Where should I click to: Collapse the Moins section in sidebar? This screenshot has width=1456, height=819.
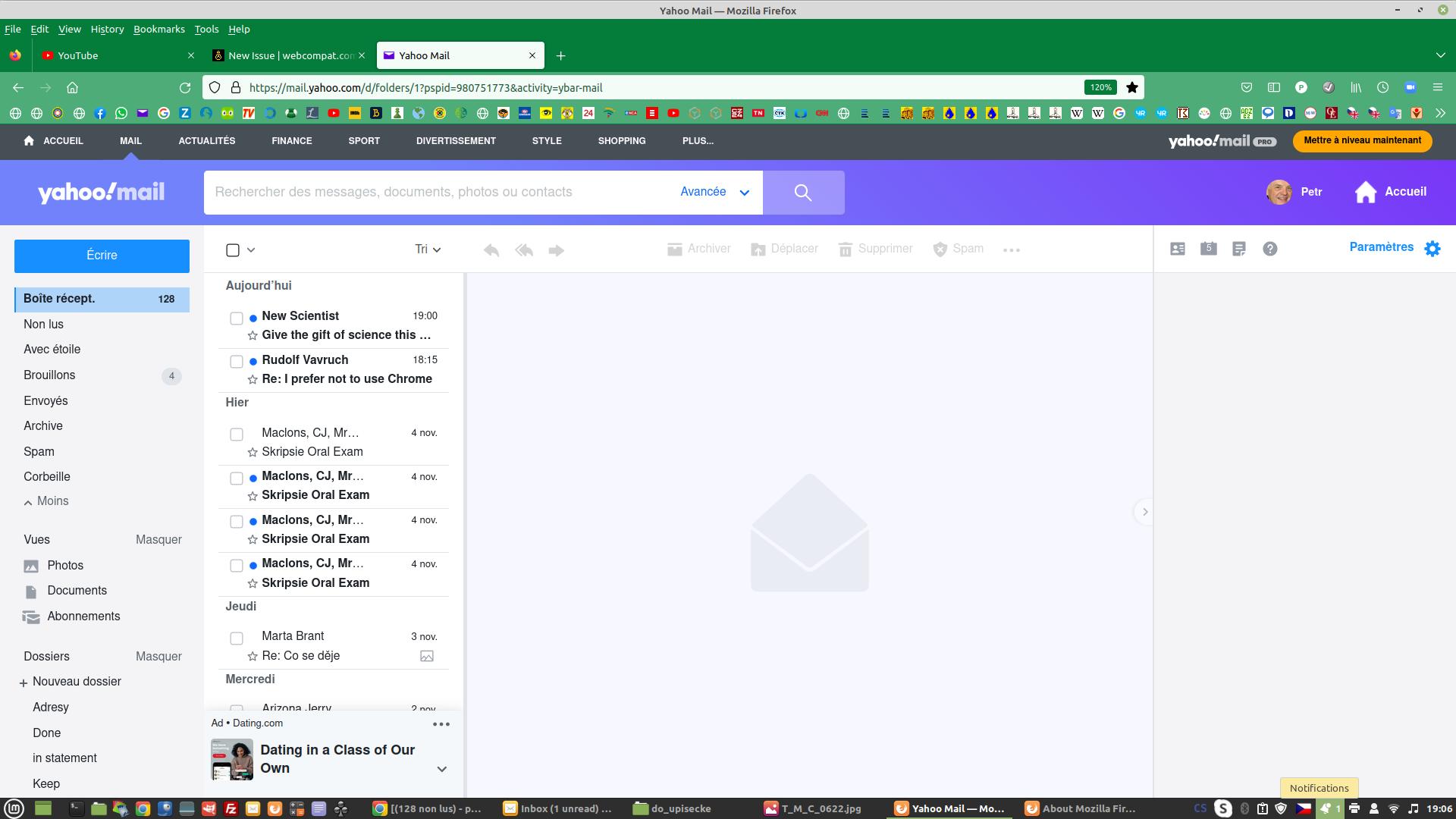[x=45, y=500]
